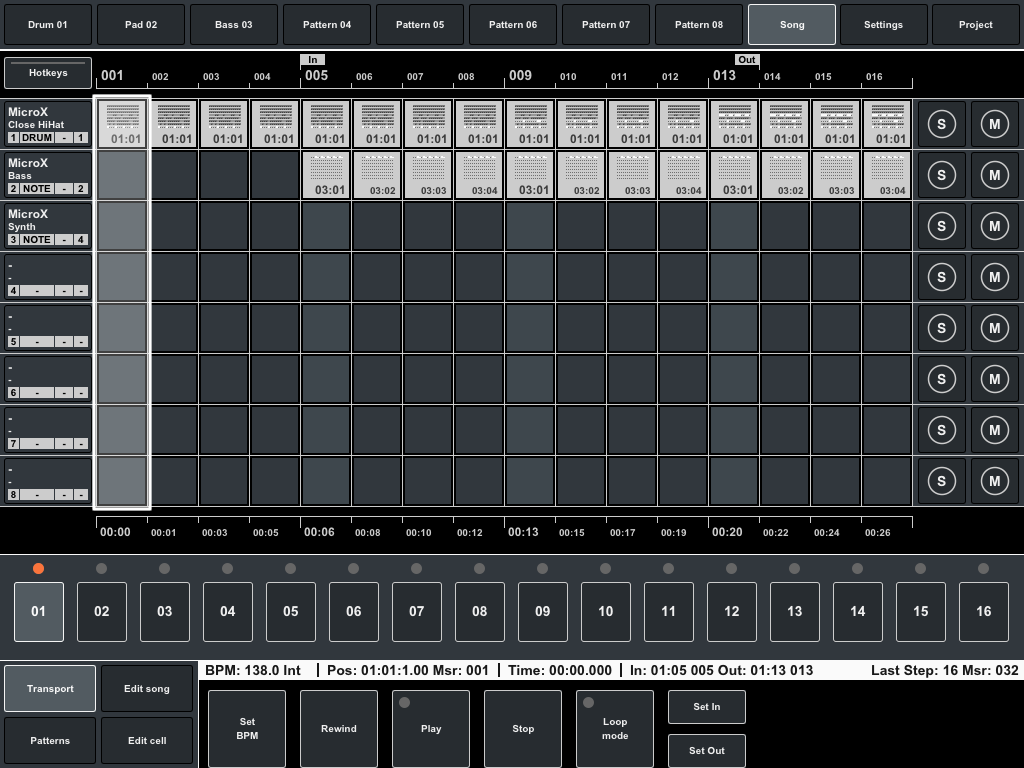Rewind the song to the beginning

(338, 728)
